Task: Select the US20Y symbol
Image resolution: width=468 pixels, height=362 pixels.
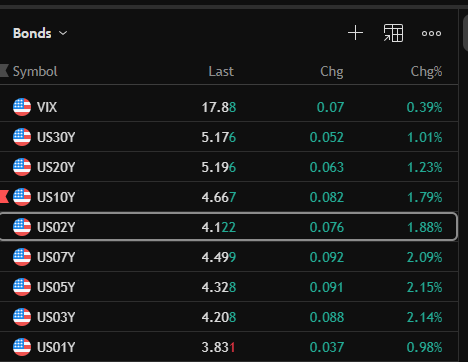Action: [56, 167]
